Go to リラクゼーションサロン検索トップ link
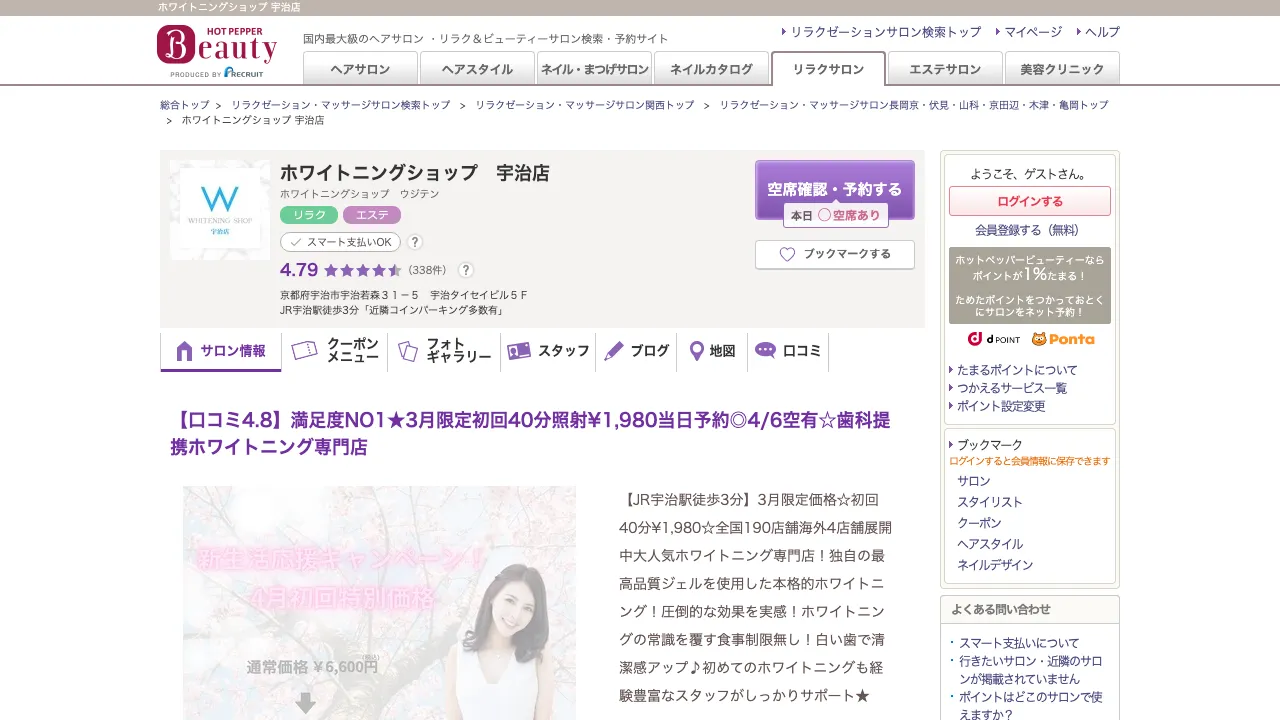 [x=886, y=32]
